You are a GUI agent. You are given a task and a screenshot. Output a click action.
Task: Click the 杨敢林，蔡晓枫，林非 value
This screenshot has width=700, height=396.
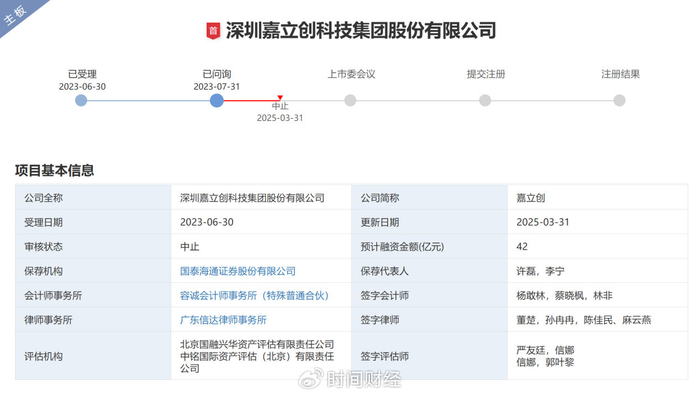coord(564,296)
